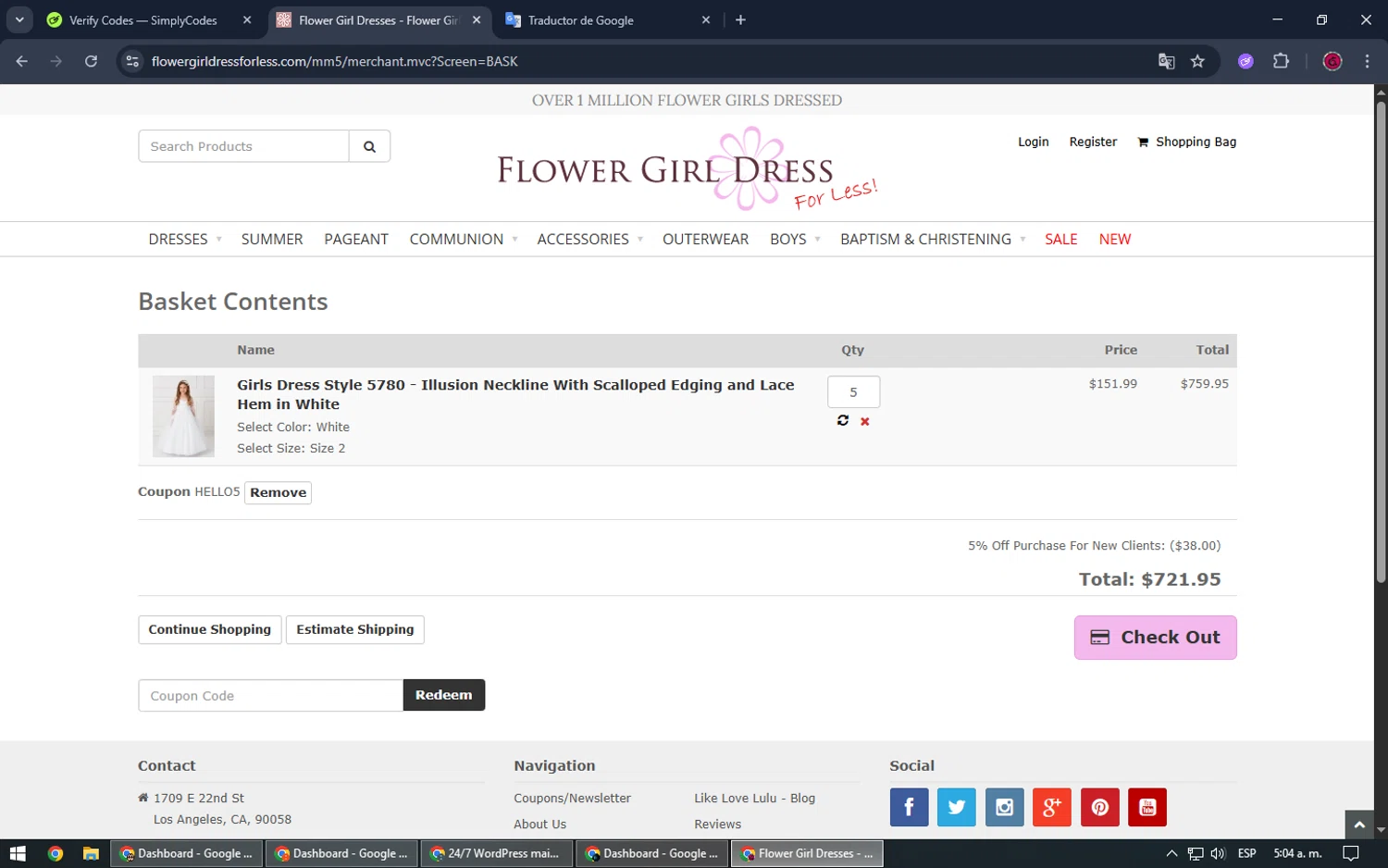Click the purple extension icon in toolbar
The width and height of the screenshot is (1388, 868).
pyautogui.click(x=1245, y=61)
